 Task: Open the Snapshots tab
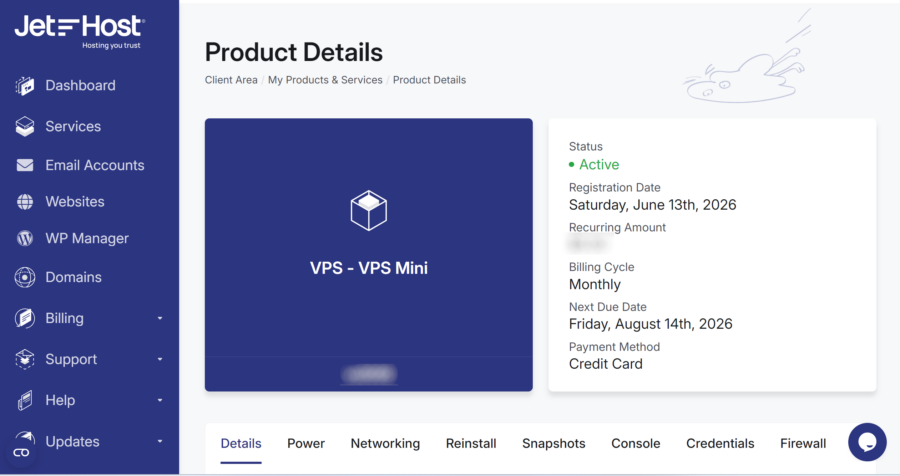[x=553, y=444]
